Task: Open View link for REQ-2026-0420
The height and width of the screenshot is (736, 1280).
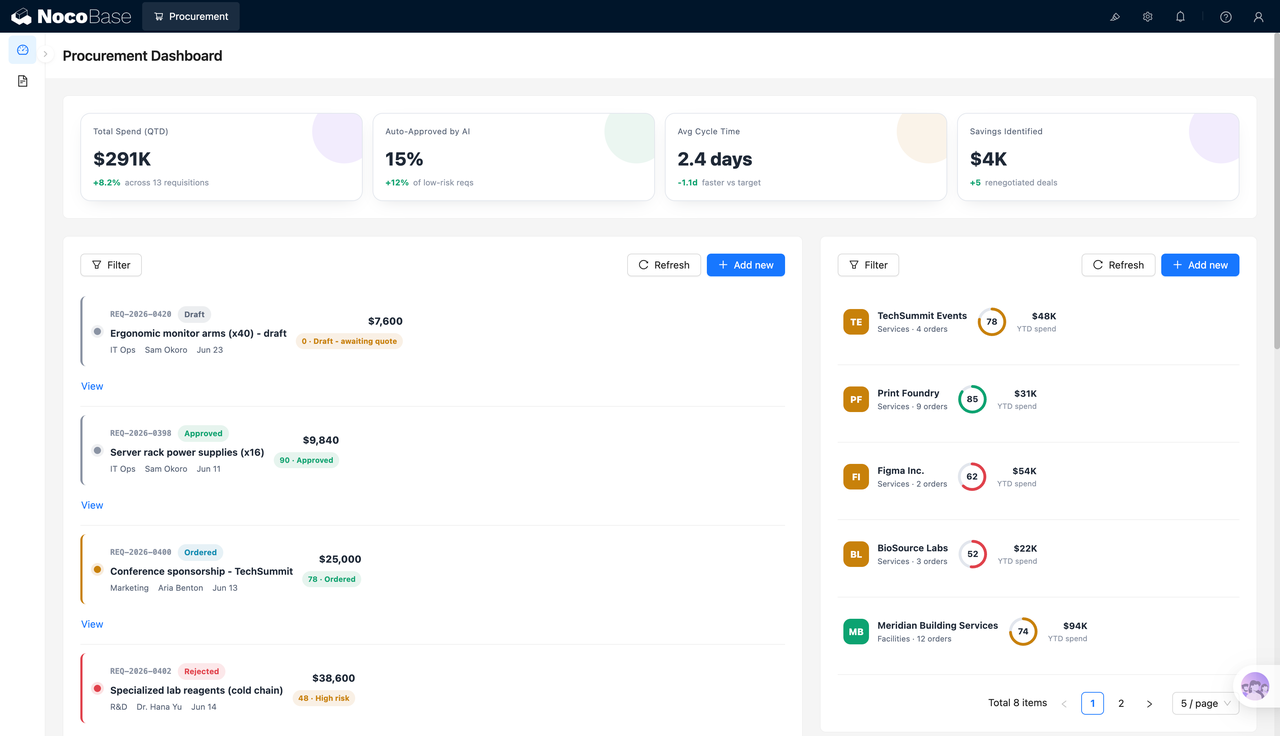Action: (x=92, y=386)
